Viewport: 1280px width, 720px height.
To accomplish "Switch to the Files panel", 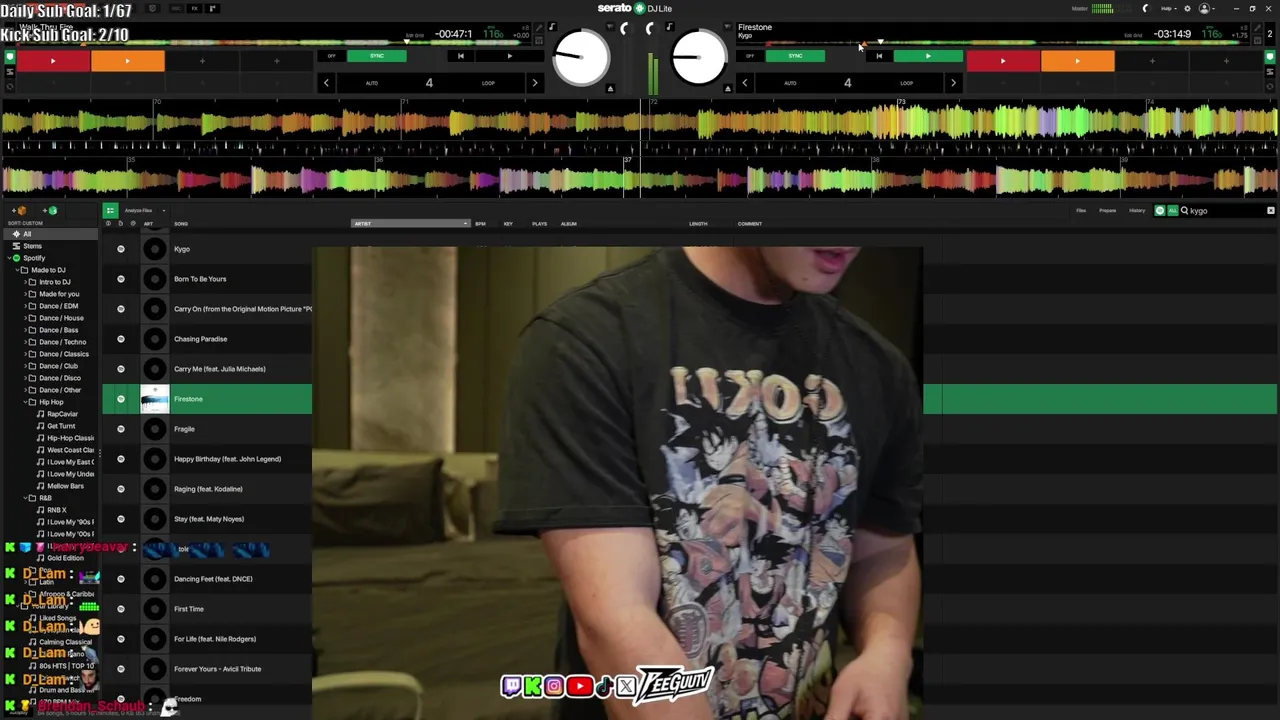I will 1081,211.
